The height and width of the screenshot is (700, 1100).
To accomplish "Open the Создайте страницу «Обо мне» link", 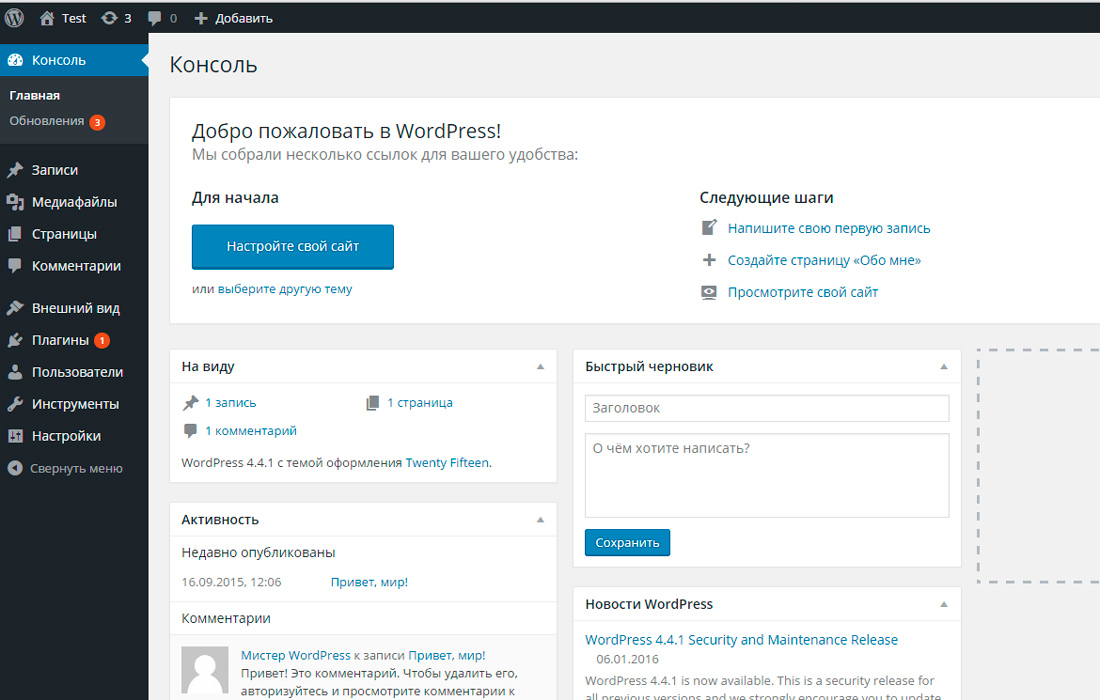I will [824, 261].
